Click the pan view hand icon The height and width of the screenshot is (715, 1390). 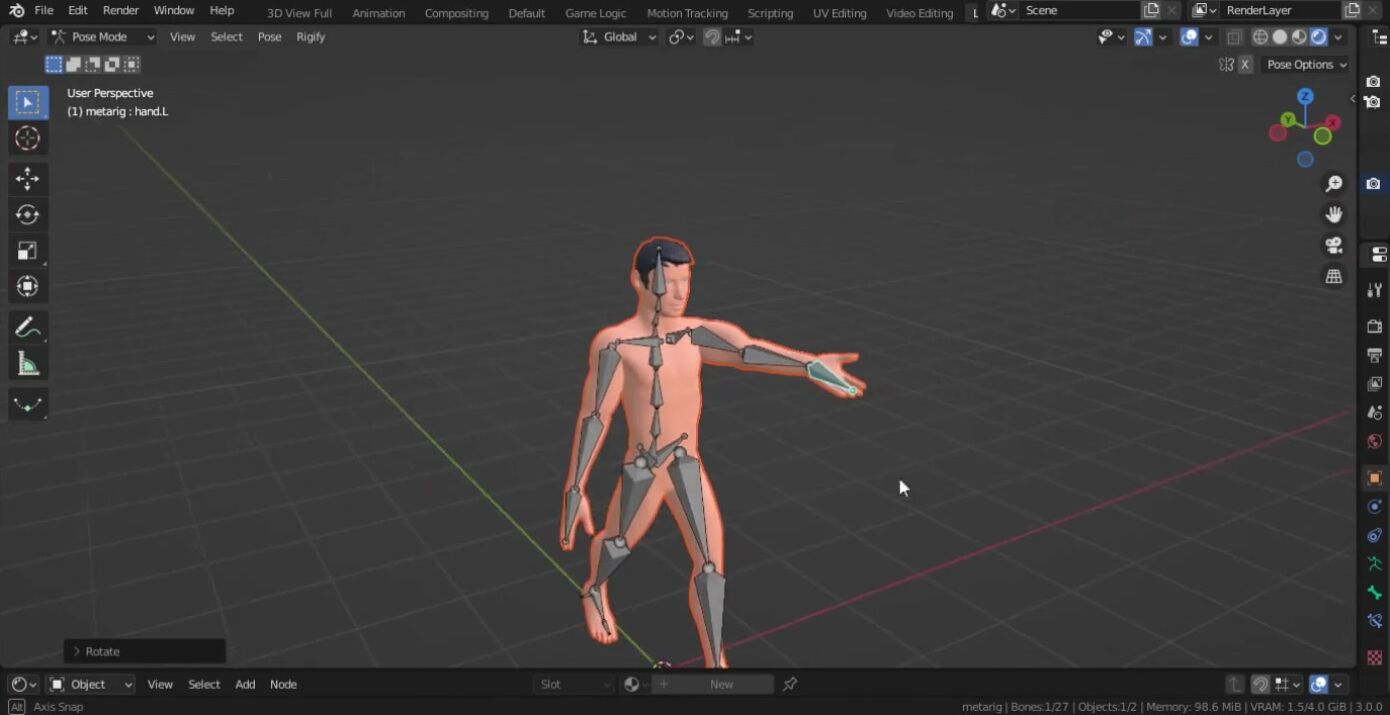(1333, 215)
